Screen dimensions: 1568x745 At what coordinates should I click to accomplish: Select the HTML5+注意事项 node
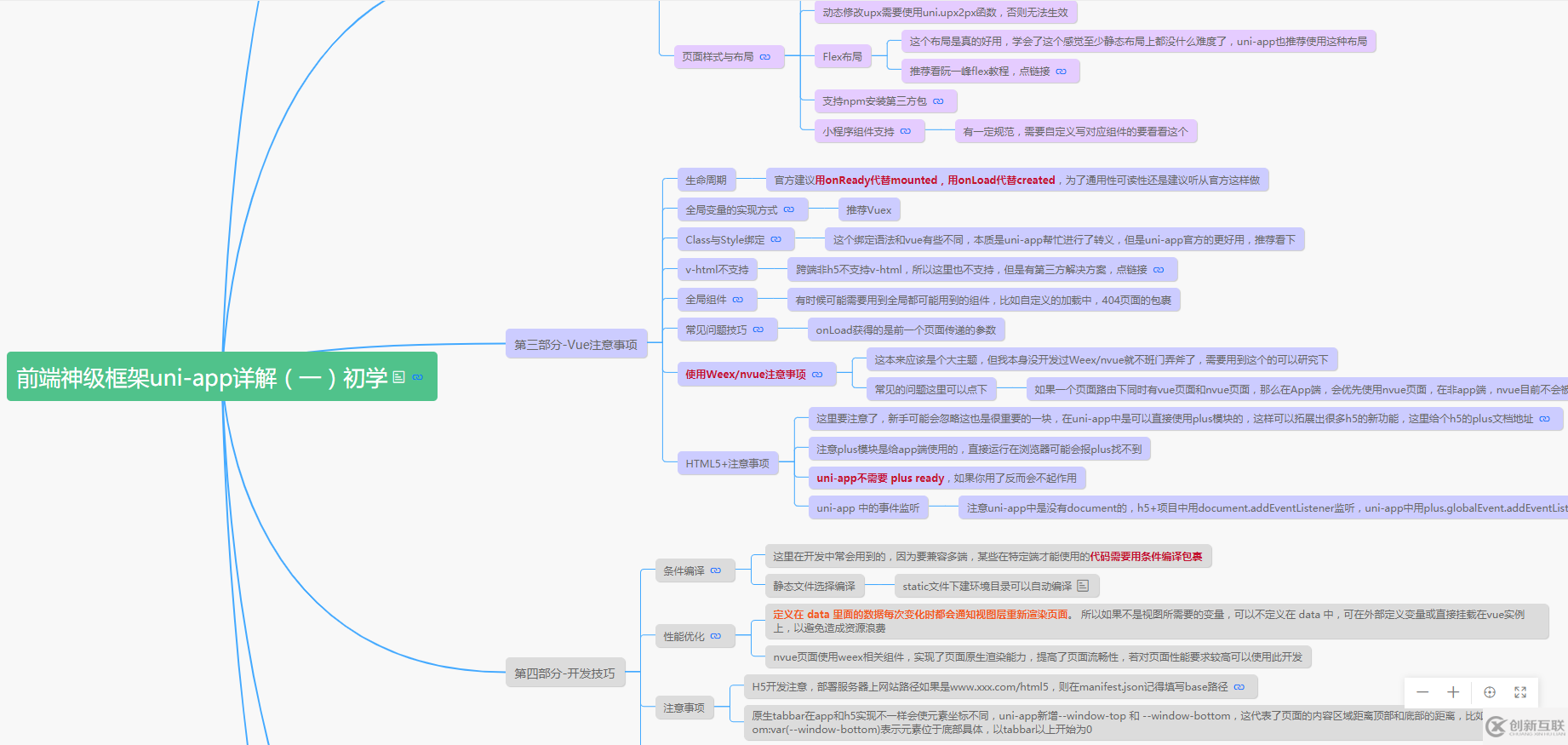point(727,464)
